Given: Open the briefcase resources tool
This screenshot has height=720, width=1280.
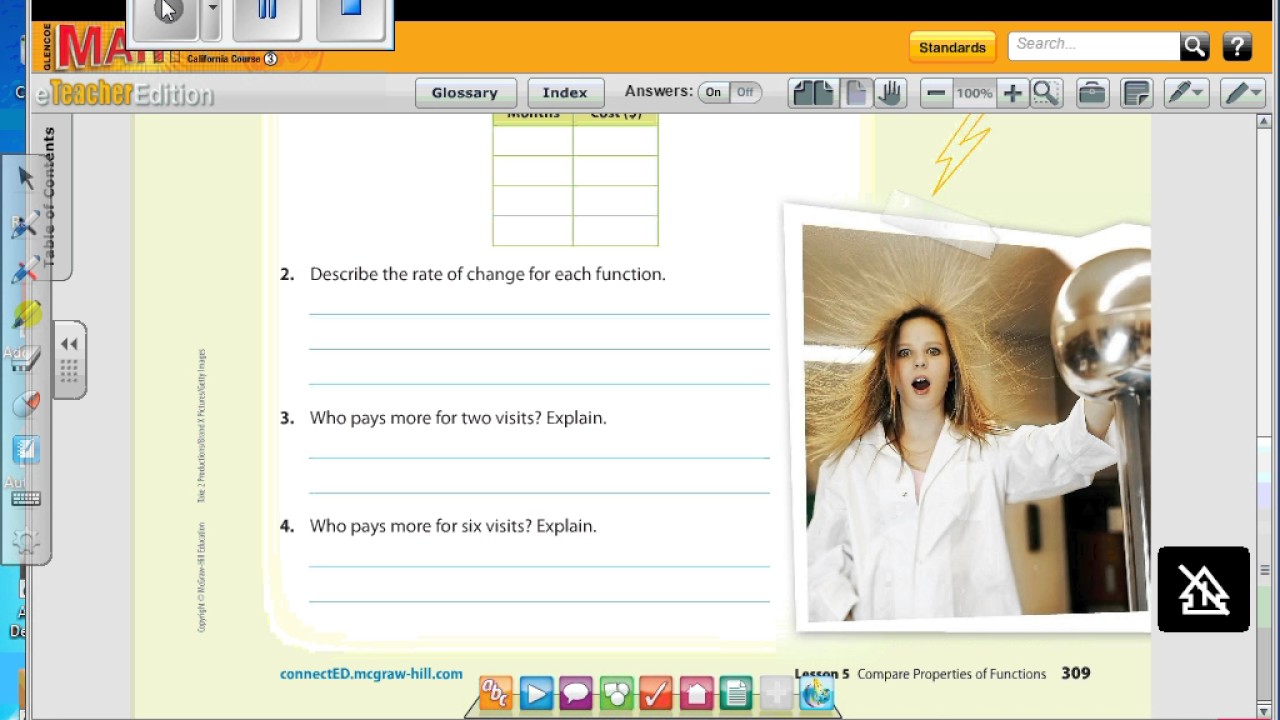Looking at the screenshot, I should click(1092, 93).
